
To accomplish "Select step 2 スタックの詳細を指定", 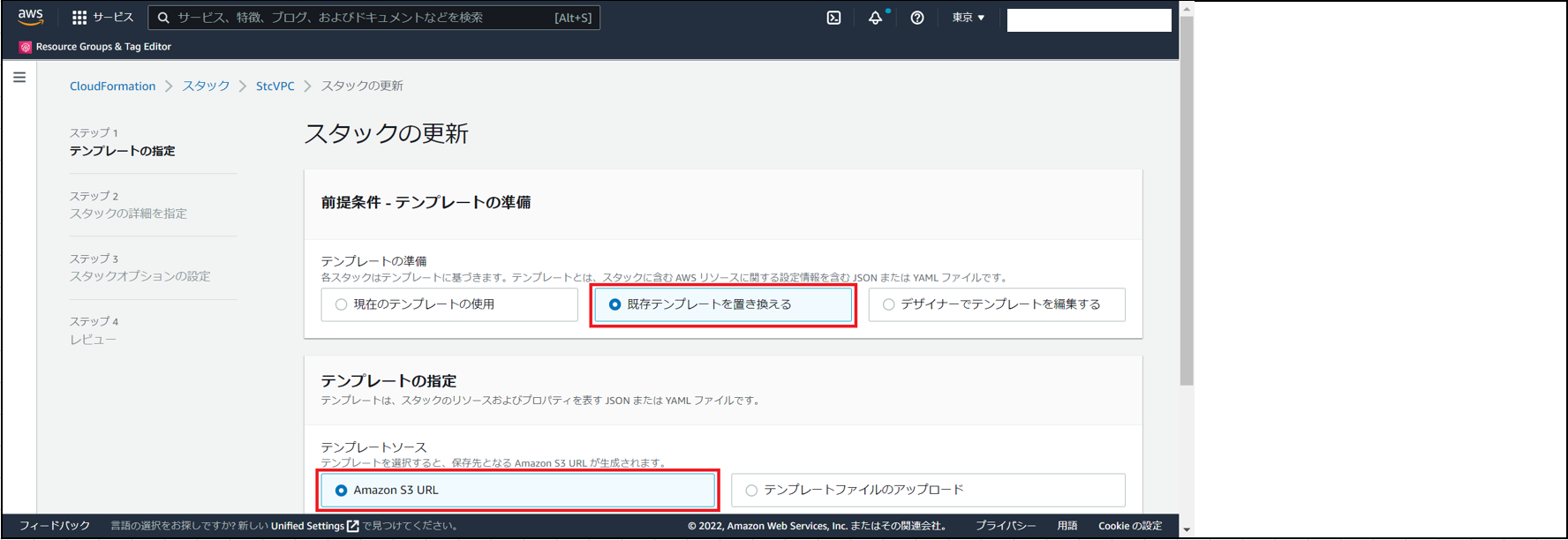I will click(x=128, y=214).
